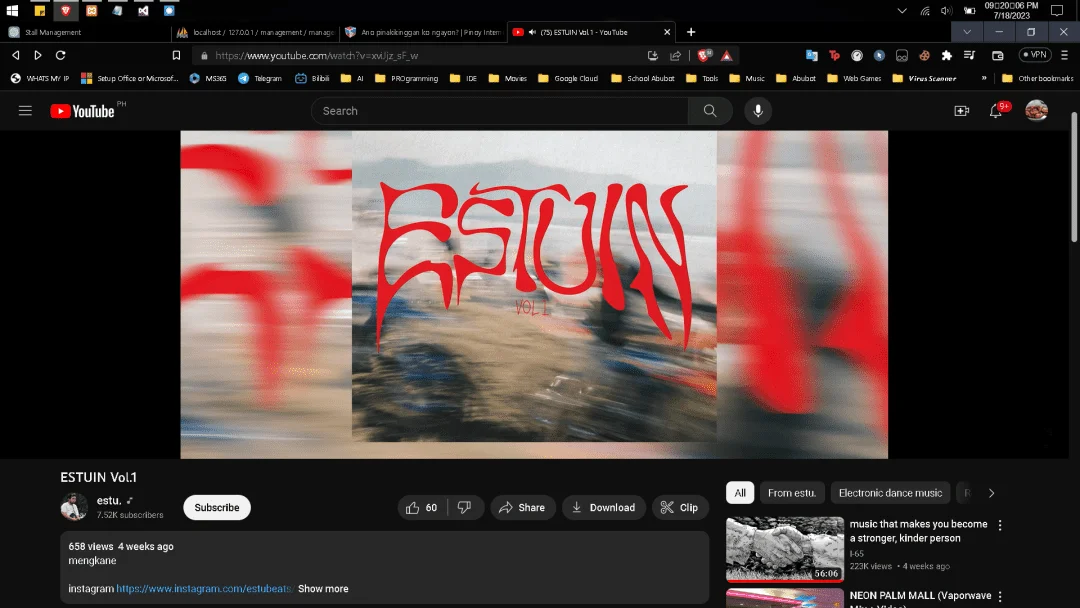
Task: Show hidden system tray icons
Action: (902, 11)
